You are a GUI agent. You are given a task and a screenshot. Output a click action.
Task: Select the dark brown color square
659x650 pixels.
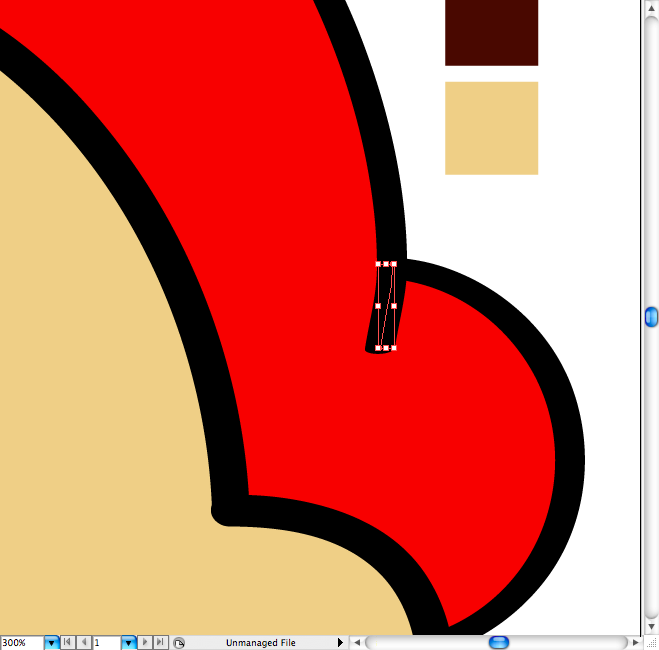click(492, 32)
